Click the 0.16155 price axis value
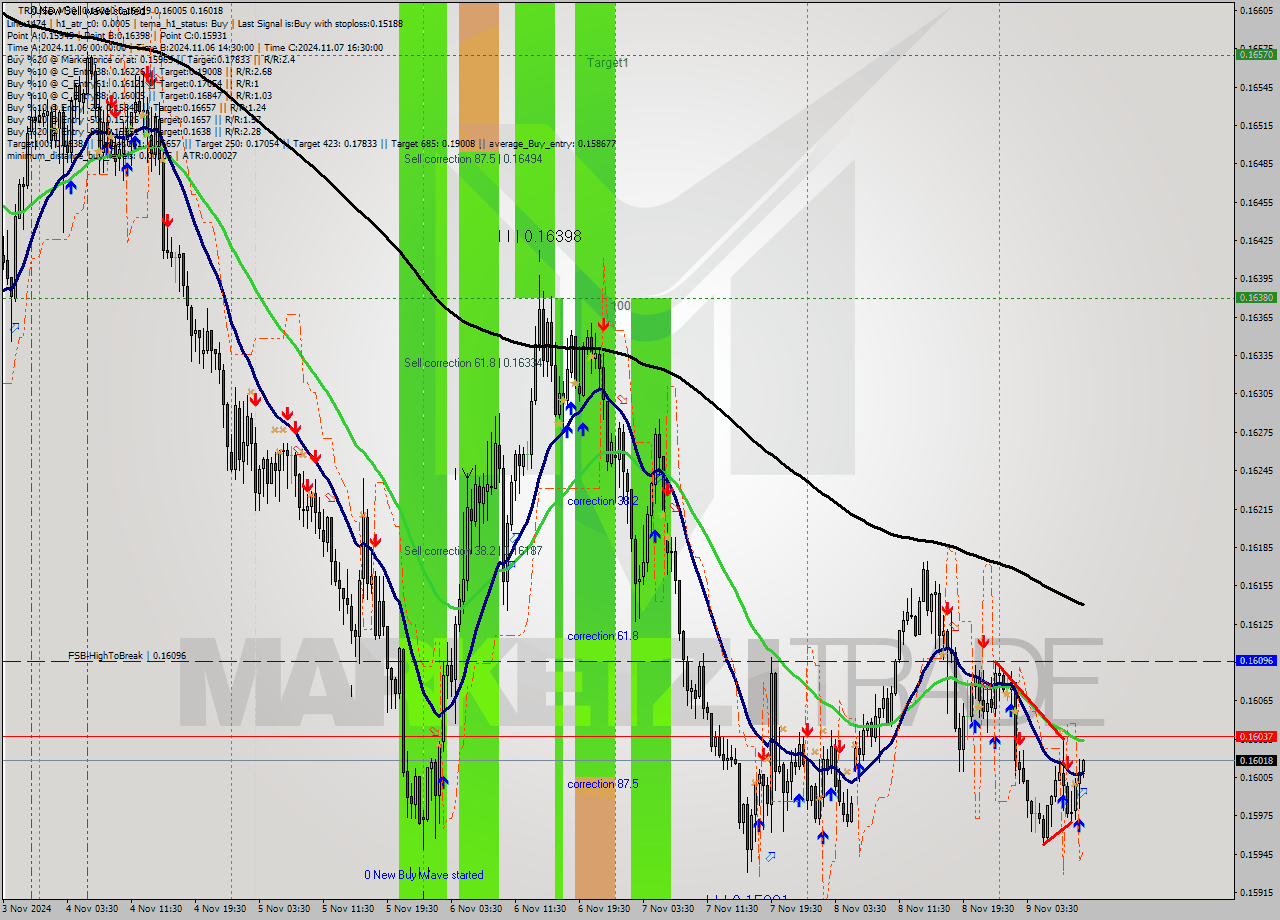 (1257, 586)
